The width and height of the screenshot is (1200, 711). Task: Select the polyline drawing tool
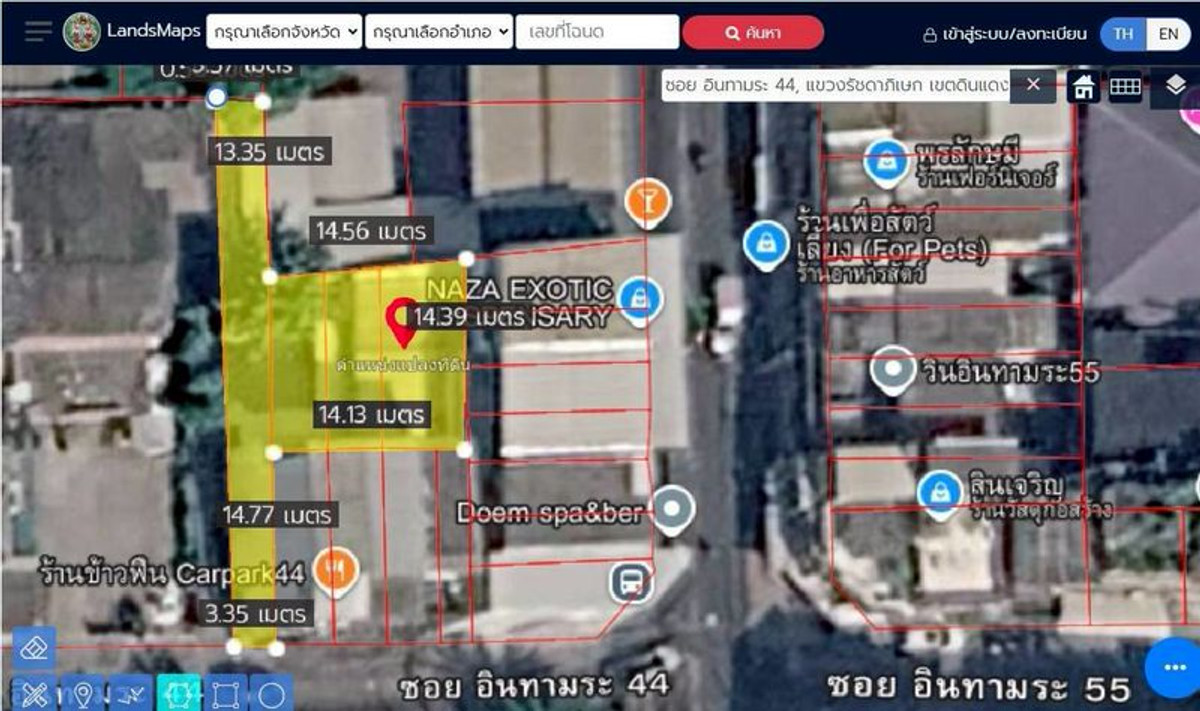(130, 693)
